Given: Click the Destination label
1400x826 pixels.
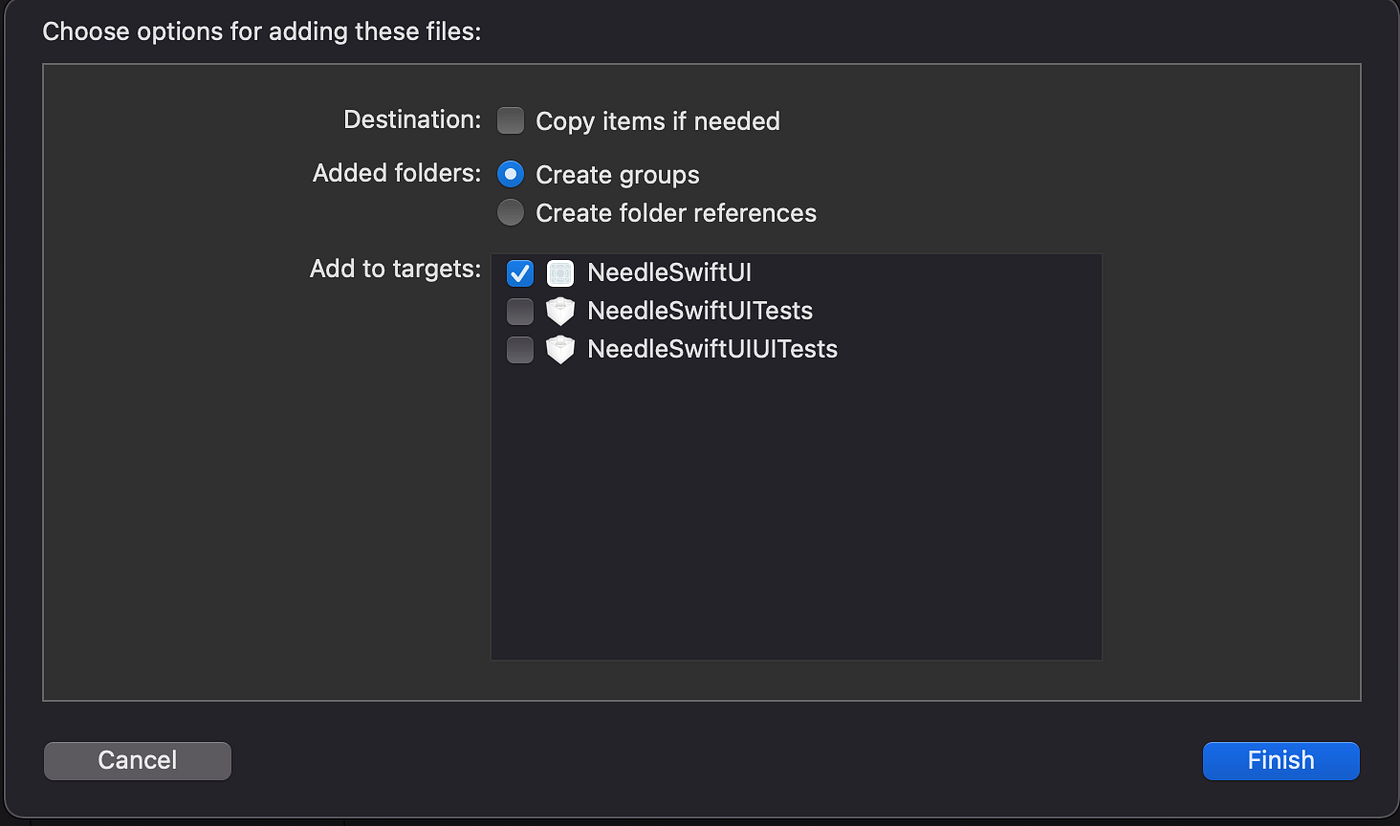Looking at the screenshot, I should coord(411,119).
